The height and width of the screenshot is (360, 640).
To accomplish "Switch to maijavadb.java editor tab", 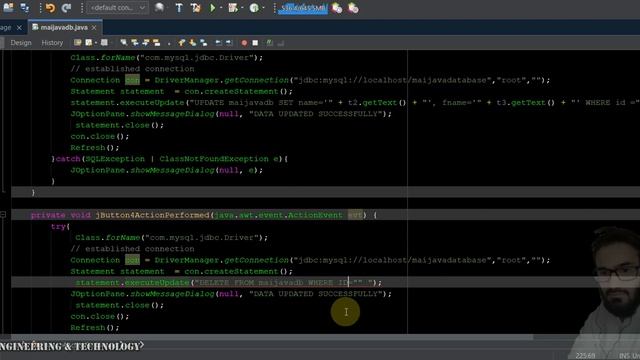I will pyautogui.click(x=64, y=27).
